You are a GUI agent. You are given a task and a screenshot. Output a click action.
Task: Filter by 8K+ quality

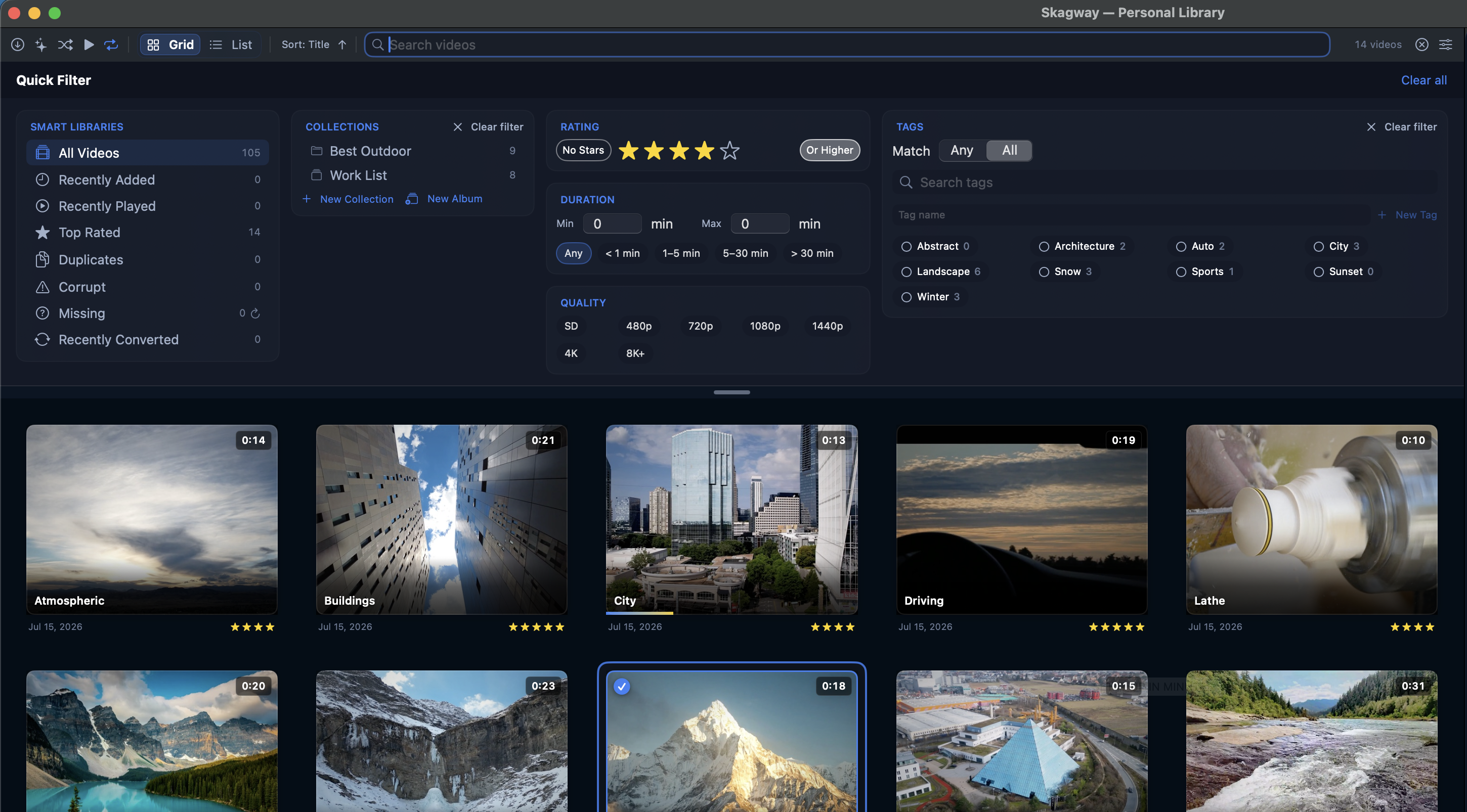pyautogui.click(x=635, y=353)
